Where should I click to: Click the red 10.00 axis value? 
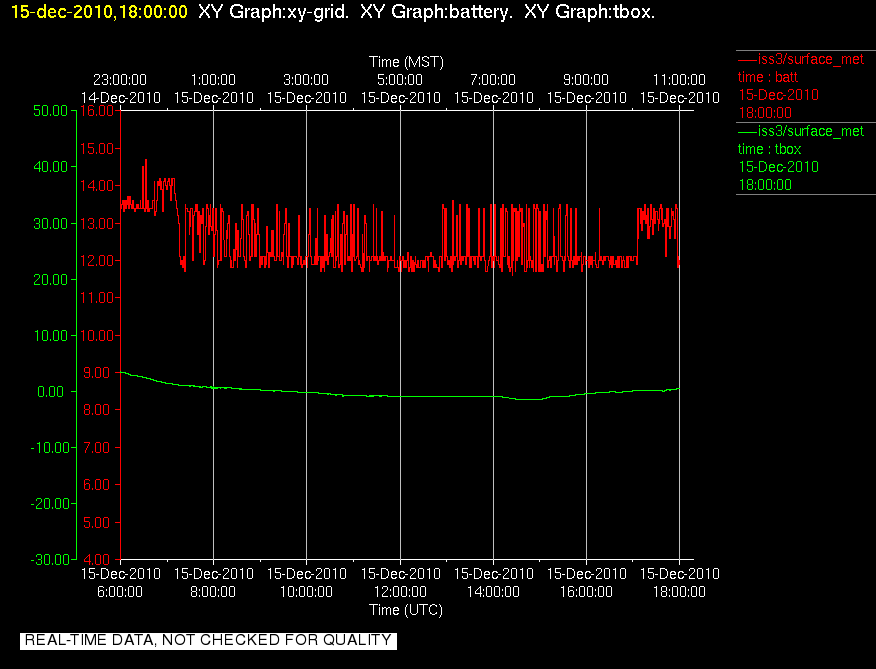[x=98, y=335]
